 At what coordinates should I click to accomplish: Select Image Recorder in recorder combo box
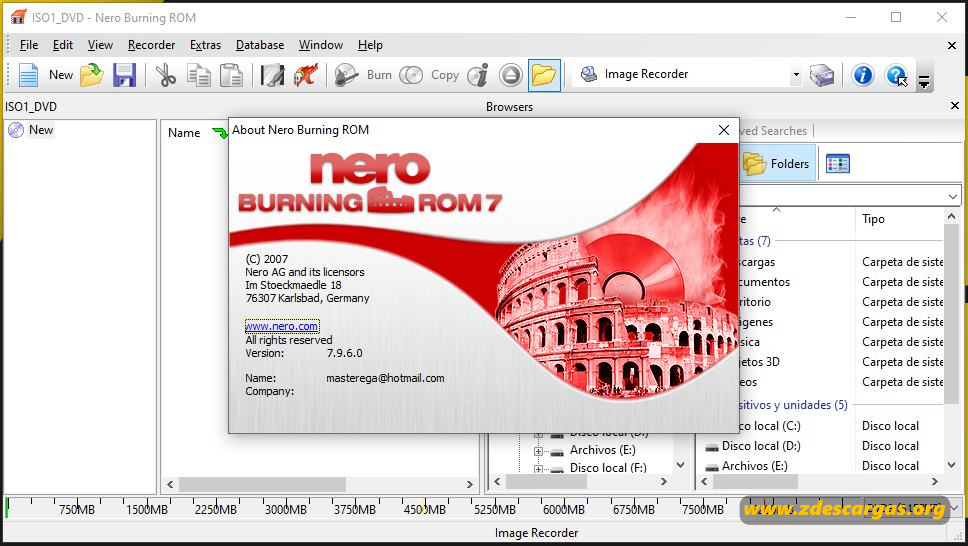pyautogui.click(x=688, y=75)
